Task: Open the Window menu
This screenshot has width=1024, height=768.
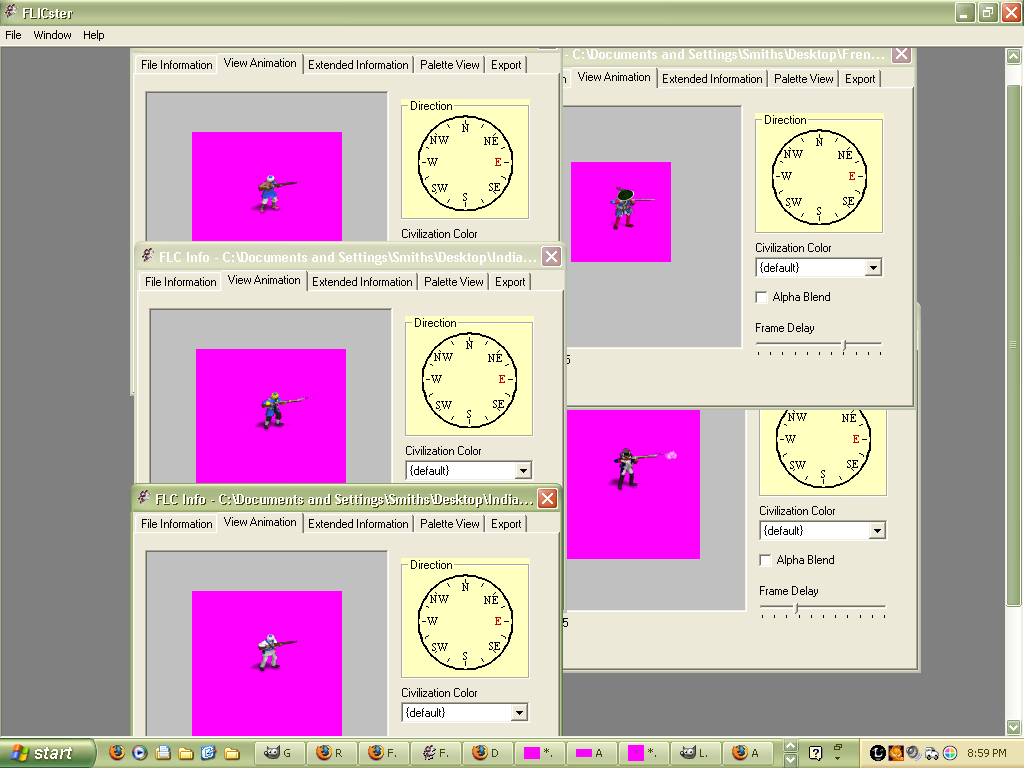Action: (52, 35)
